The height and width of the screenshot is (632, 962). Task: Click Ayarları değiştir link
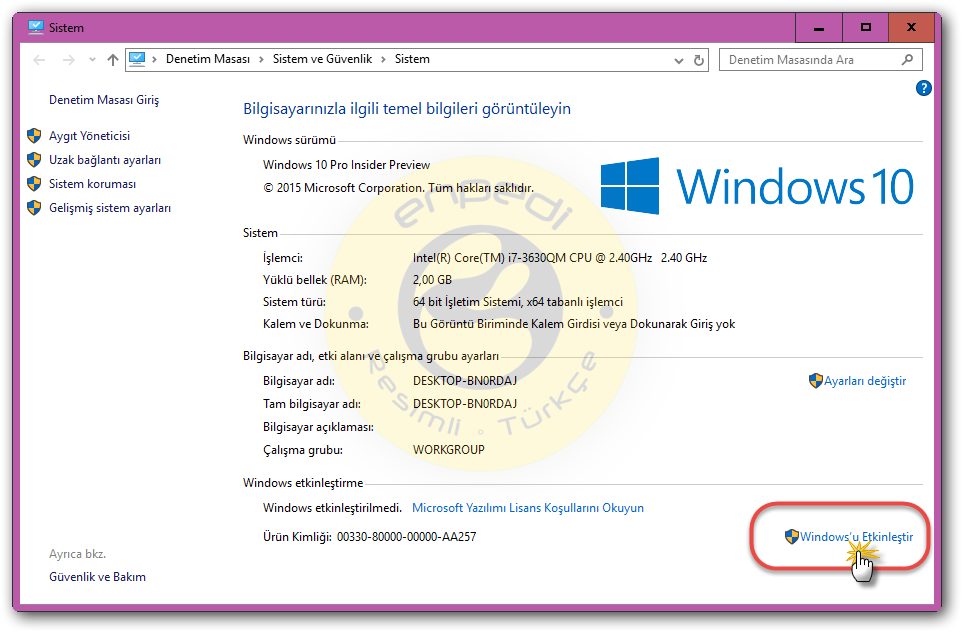click(864, 381)
